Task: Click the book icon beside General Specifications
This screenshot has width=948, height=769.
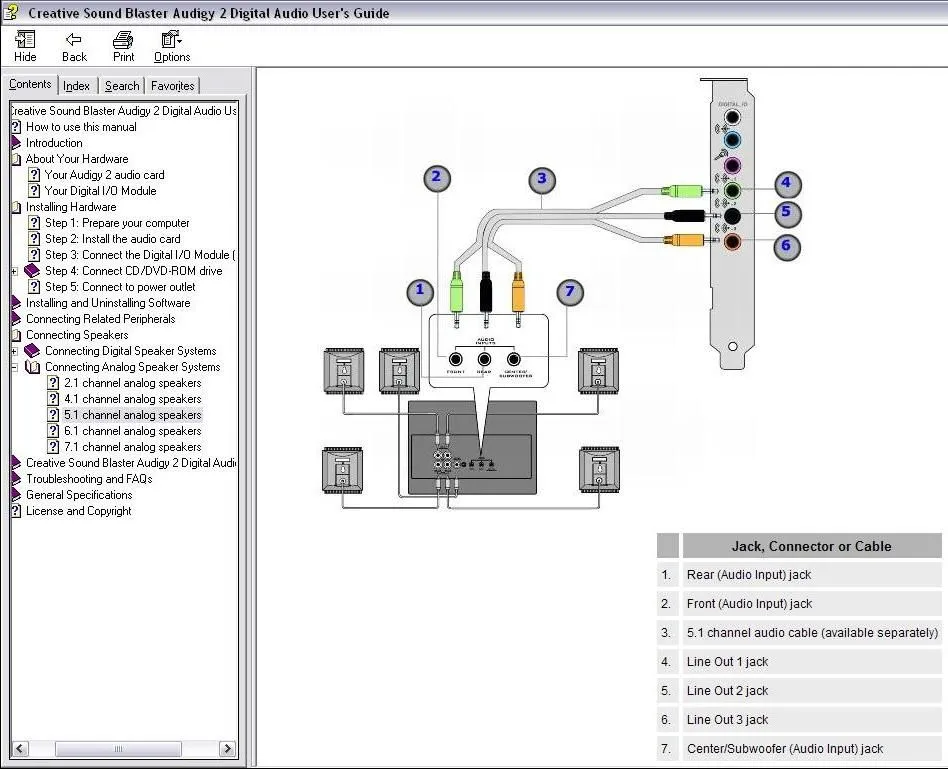Action: [x=14, y=495]
